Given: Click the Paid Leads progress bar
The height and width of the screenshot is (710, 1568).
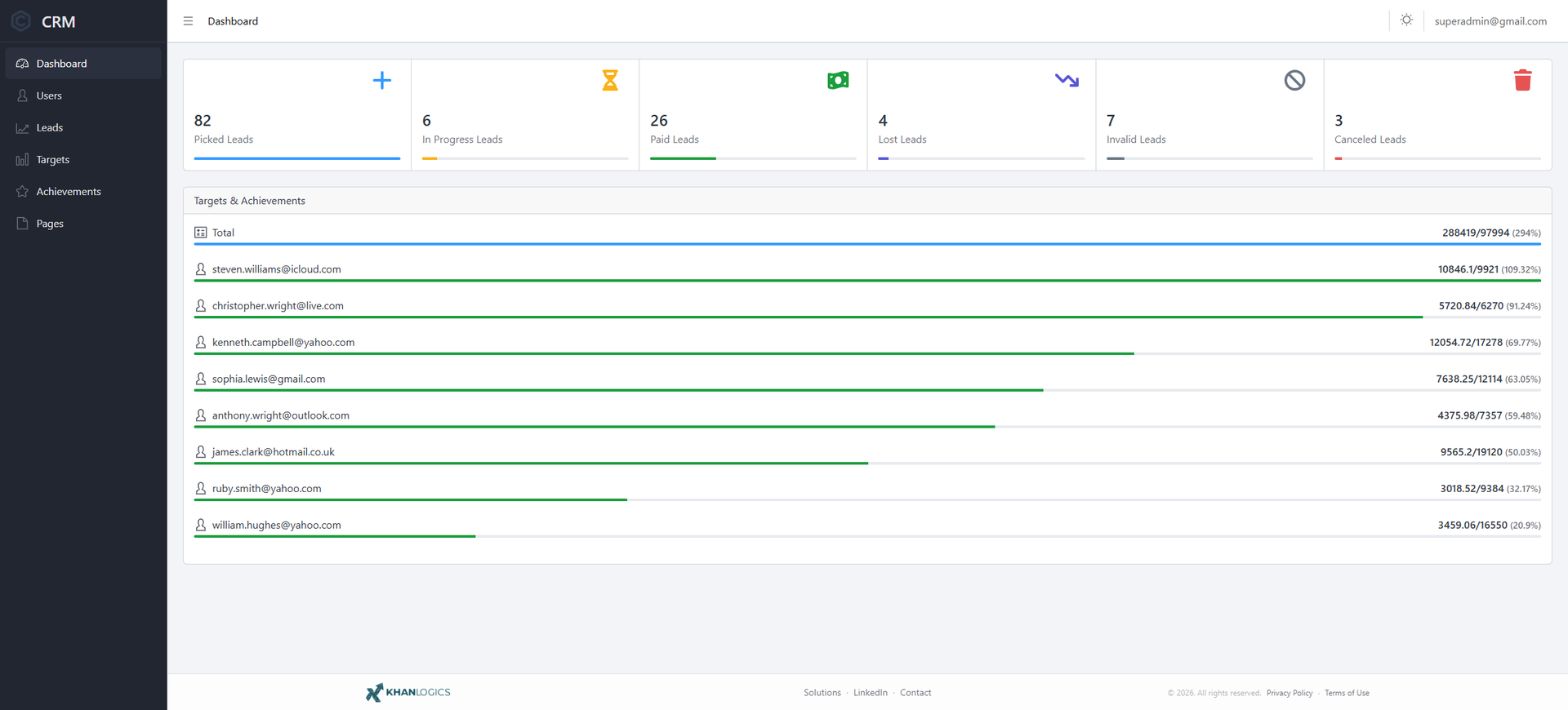Looking at the screenshot, I should (753, 158).
